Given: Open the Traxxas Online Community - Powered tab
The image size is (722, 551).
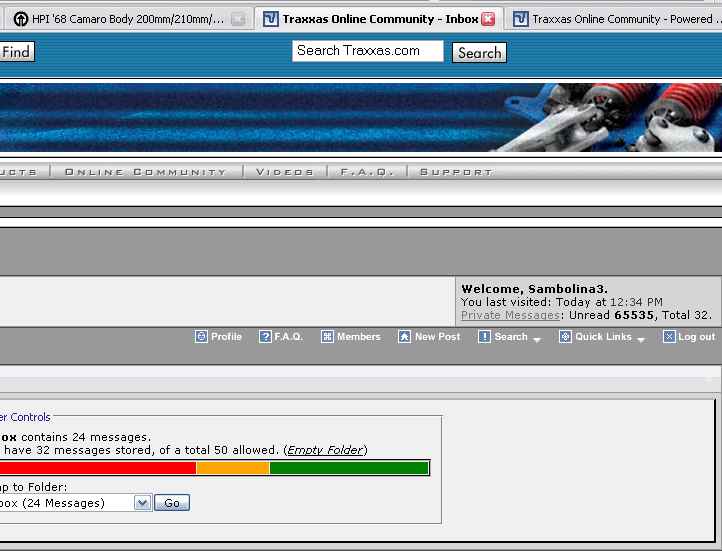Looking at the screenshot, I should tap(613, 19).
